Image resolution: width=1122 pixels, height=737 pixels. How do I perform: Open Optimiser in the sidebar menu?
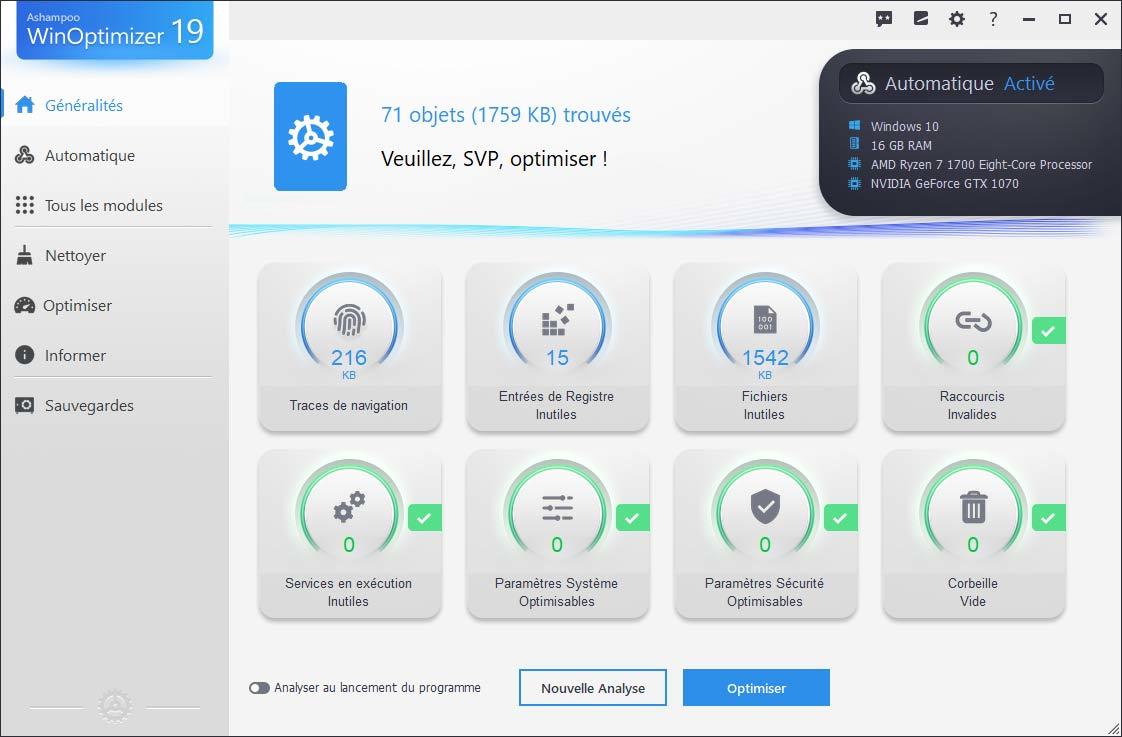(x=114, y=306)
